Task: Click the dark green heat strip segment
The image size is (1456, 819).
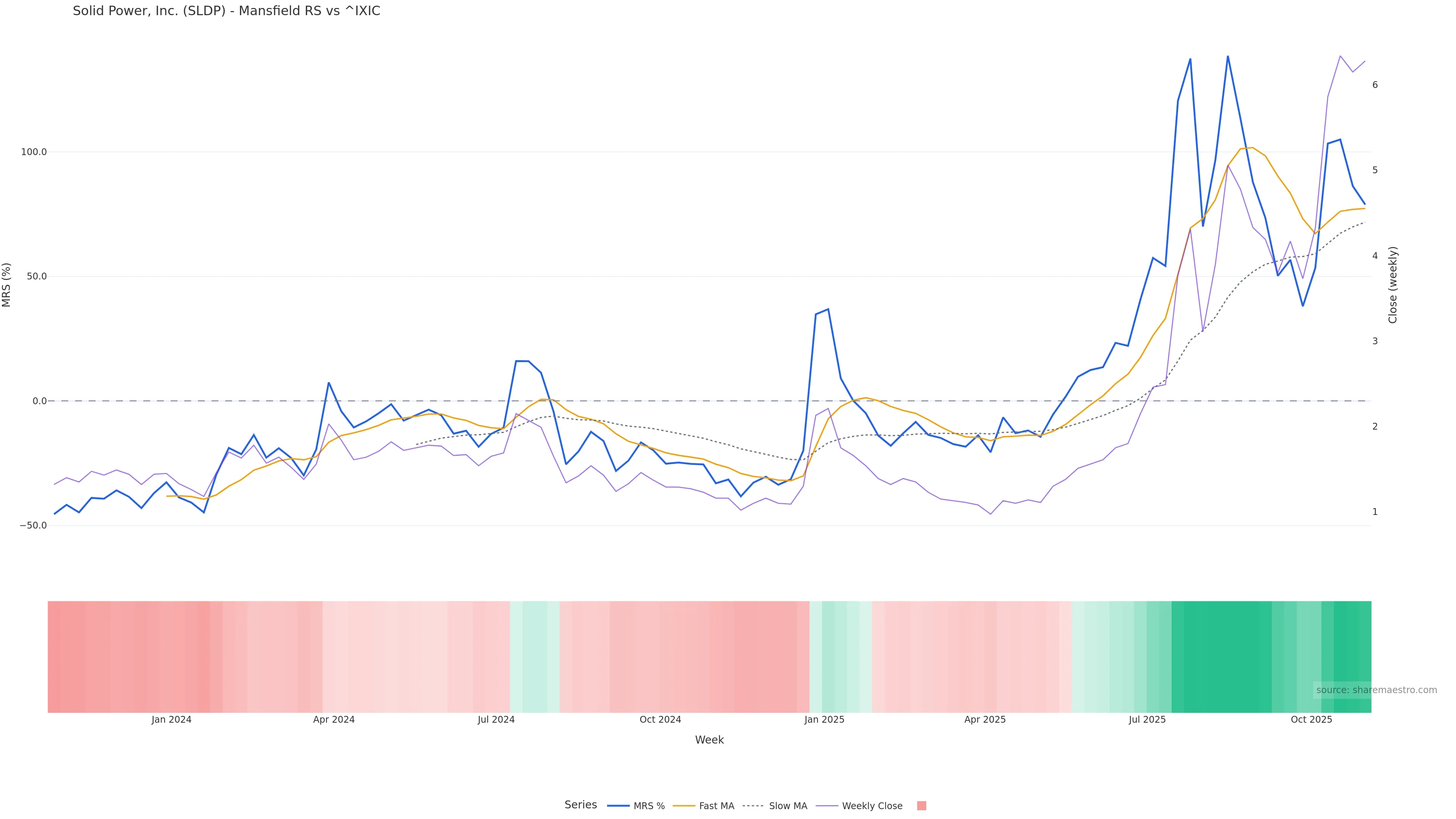Action: coord(1221,657)
